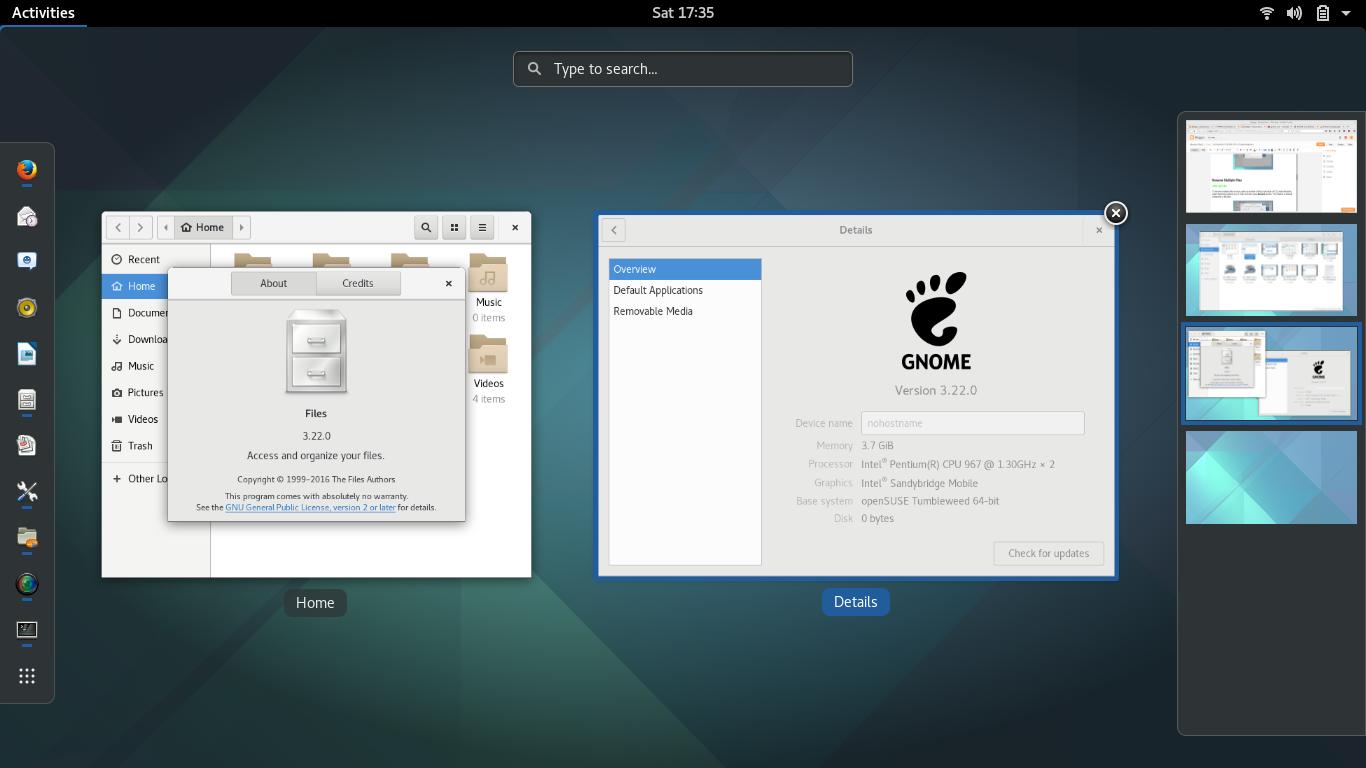The width and height of the screenshot is (1366, 768).
Task: Click the Details window caption label
Action: [x=855, y=602]
